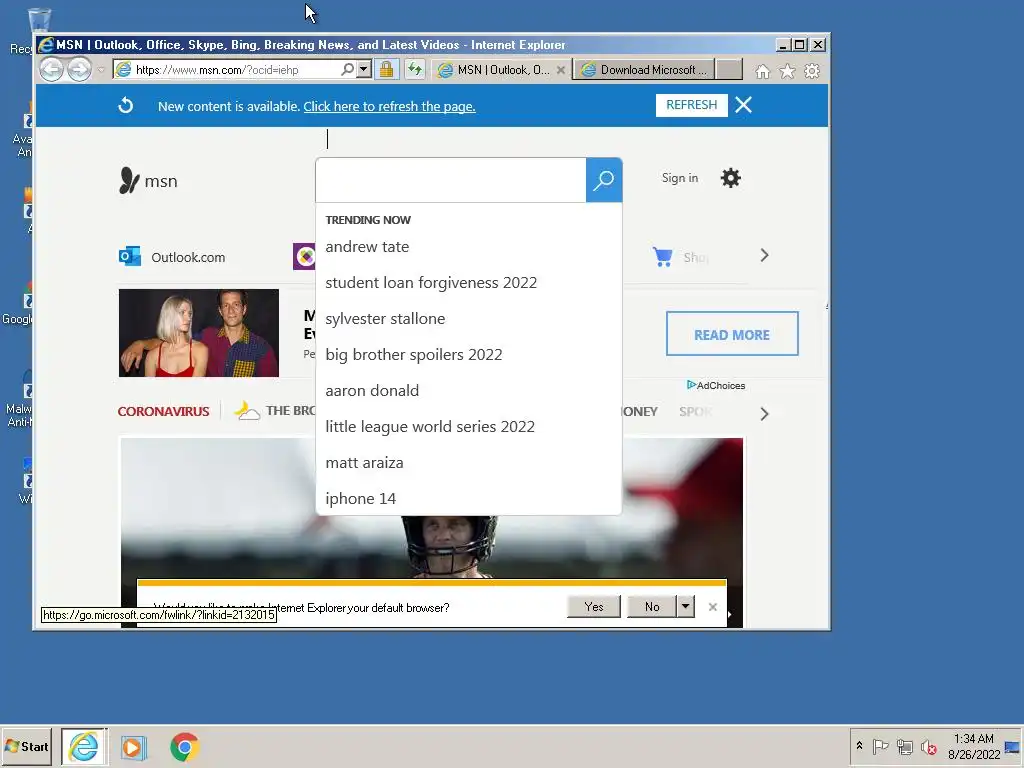Click the READ MORE button
Image resolution: width=1024 pixels, height=768 pixels.
[x=732, y=334]
